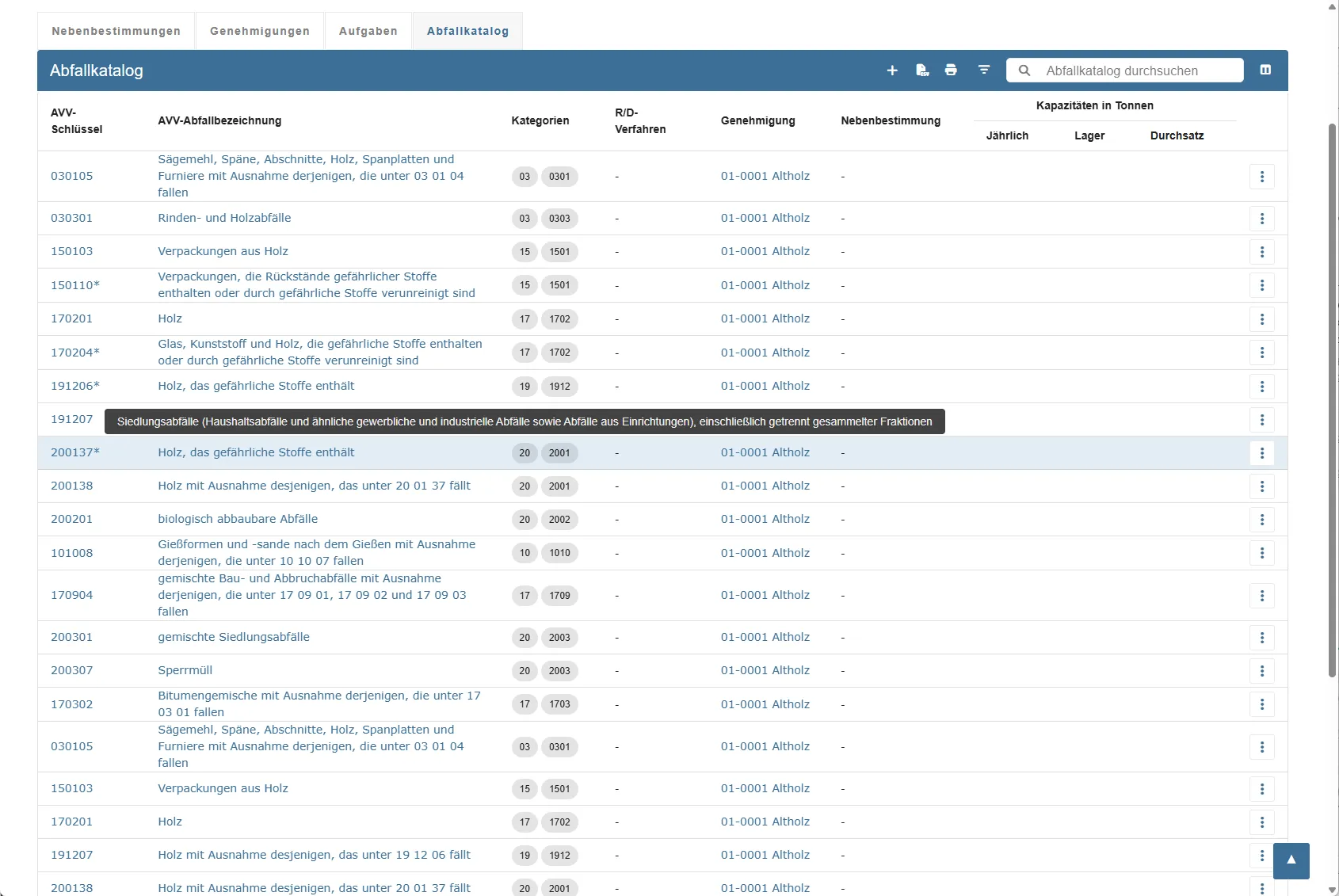This screenshot has width=1339, height=896.
Task: Open the three-dot menu for row 170904
Action: pyautogui.click(x=1262, y=596)
